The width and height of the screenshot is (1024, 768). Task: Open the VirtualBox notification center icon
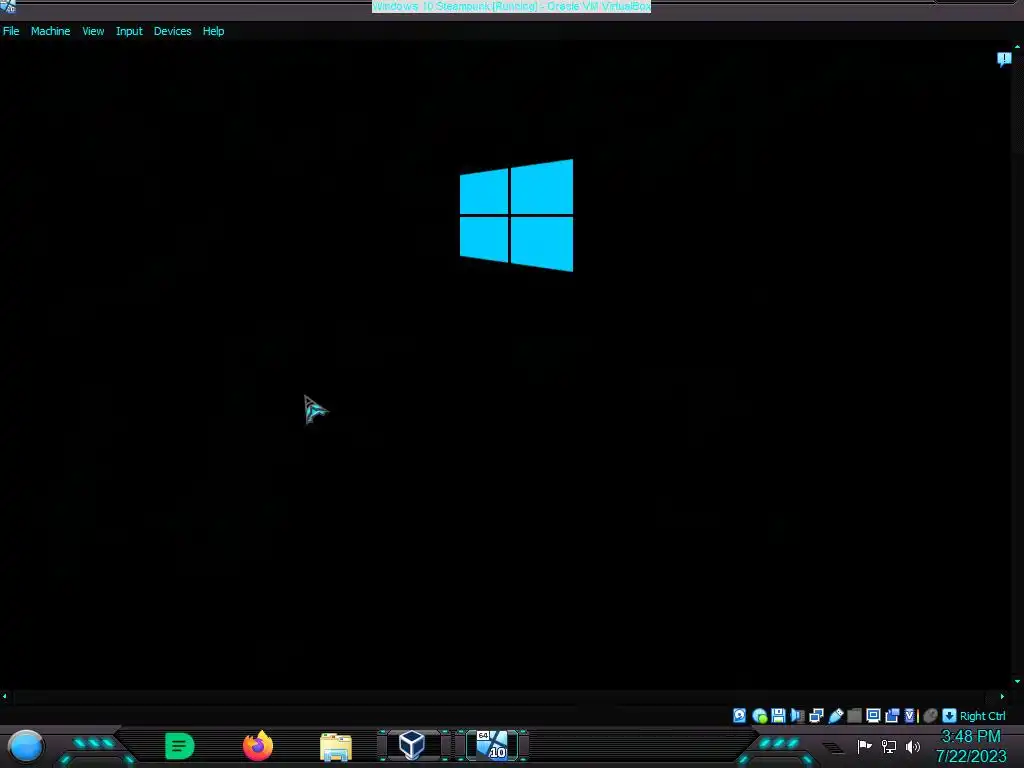[1004, 59]
